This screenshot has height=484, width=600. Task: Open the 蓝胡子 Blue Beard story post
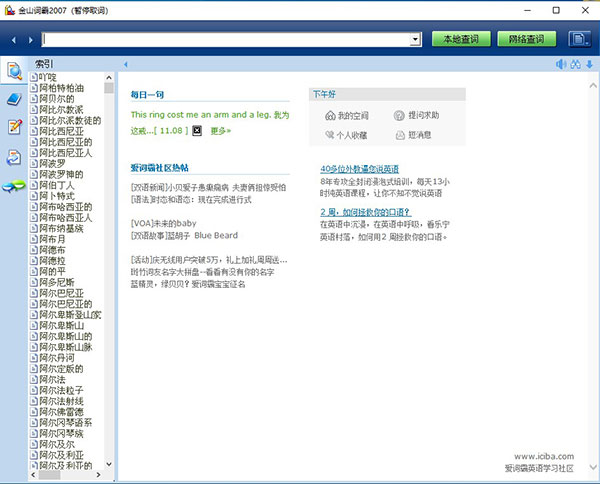[184, 235]
